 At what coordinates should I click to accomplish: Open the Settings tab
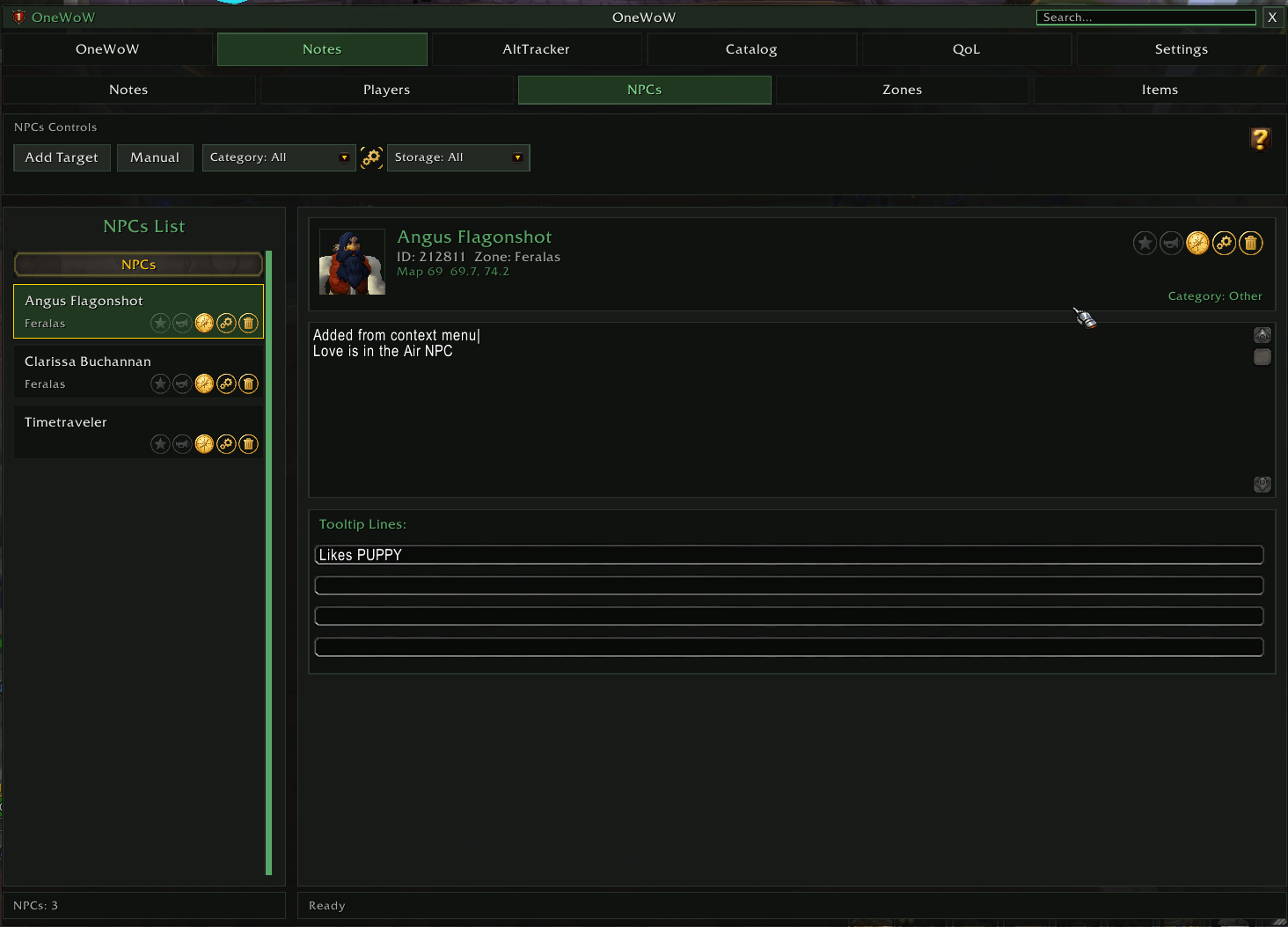pos(1182,49)
